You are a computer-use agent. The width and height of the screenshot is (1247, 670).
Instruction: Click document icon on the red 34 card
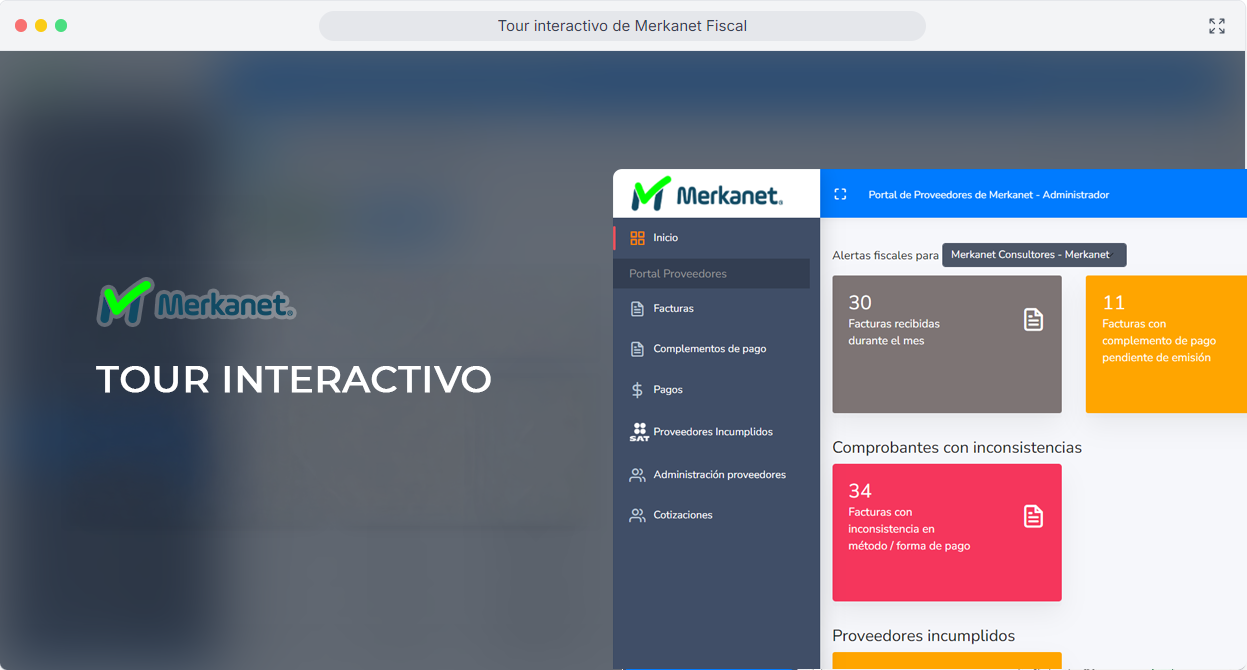[1033, 516]
